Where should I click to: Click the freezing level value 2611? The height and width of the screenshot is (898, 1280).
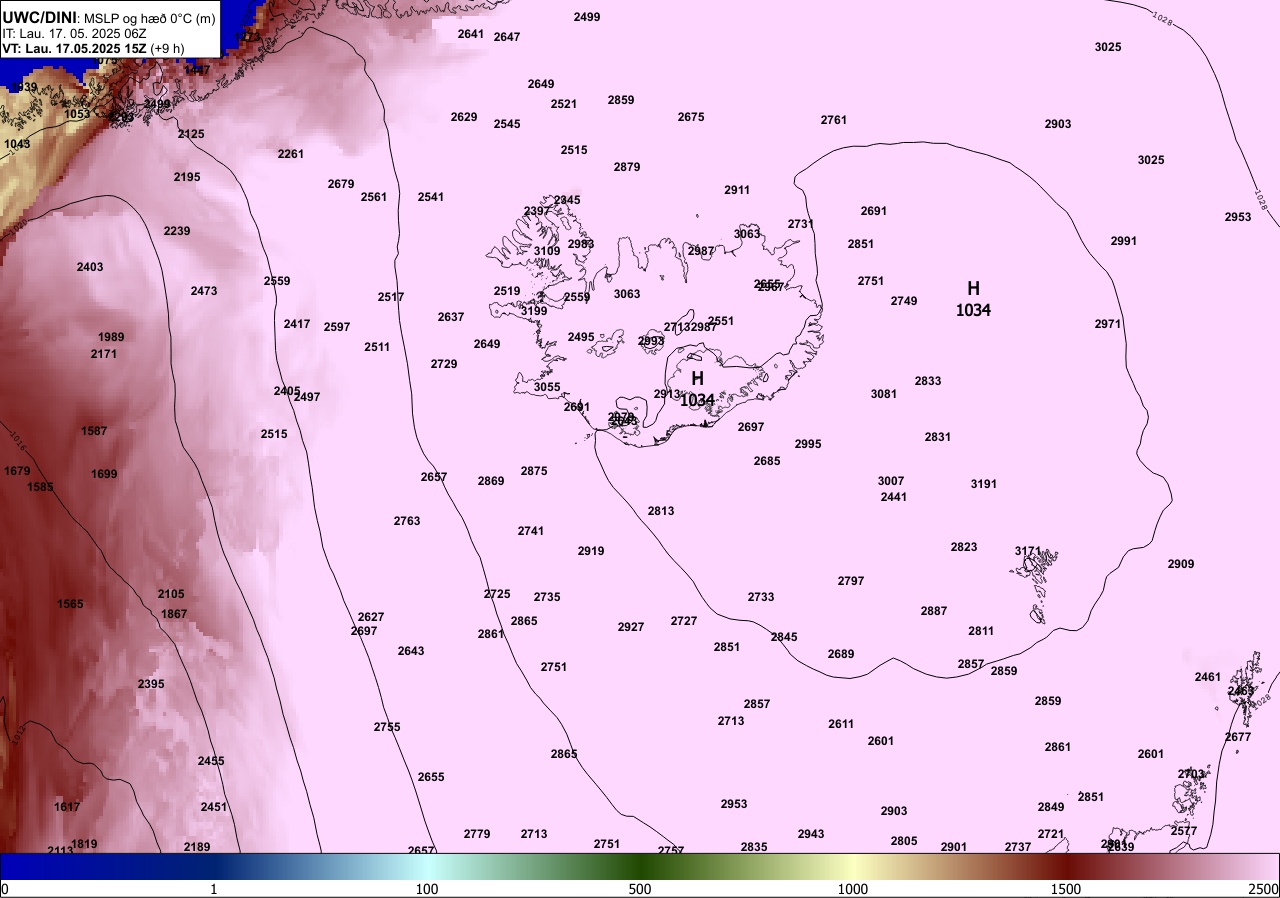(x=841, y=724)
